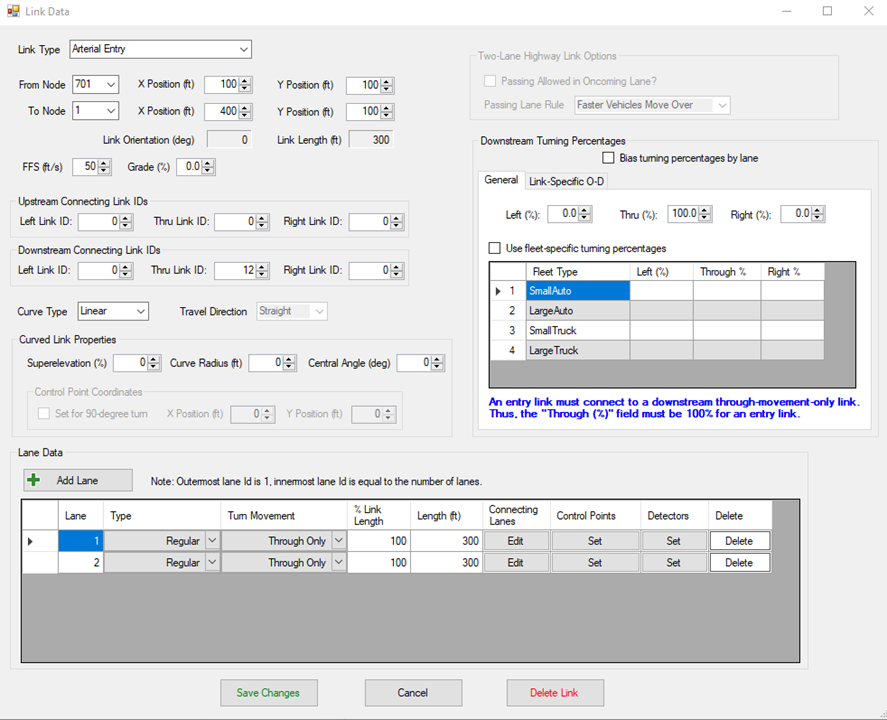Open lane 1 Type dropdown arrow
The image size is (887, 720).
coord(212,541)
